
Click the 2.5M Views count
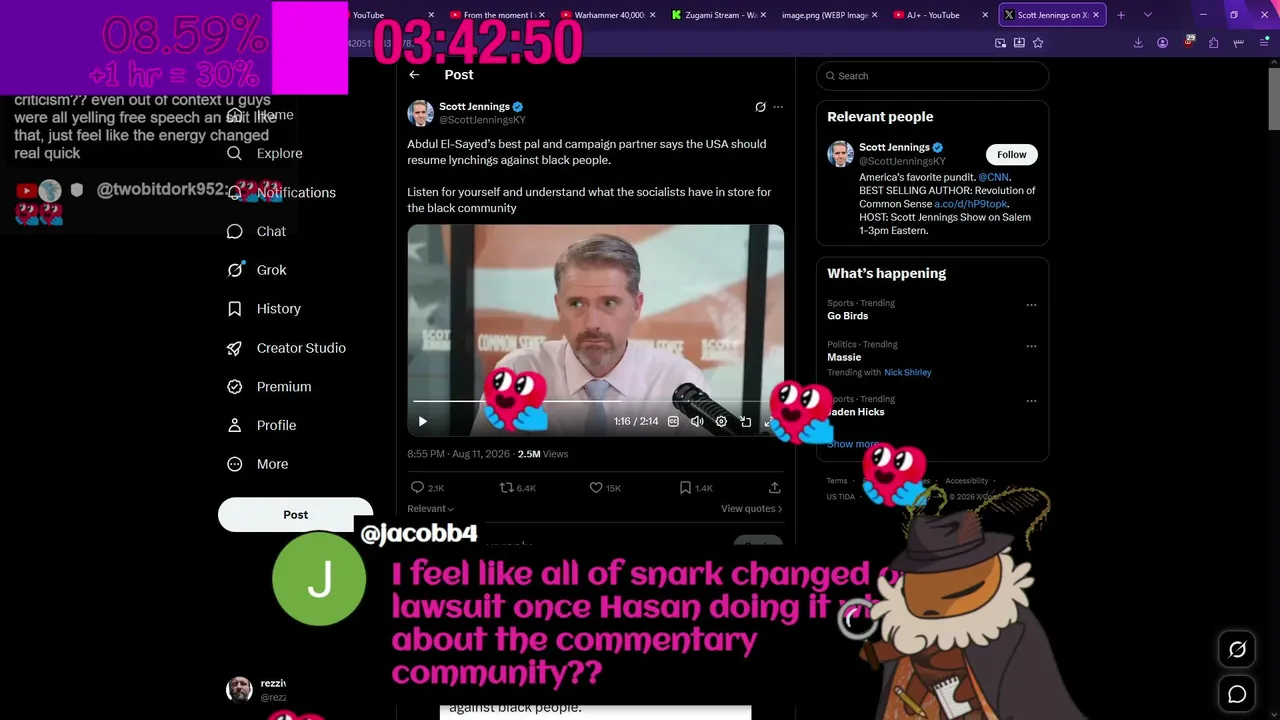542,454
